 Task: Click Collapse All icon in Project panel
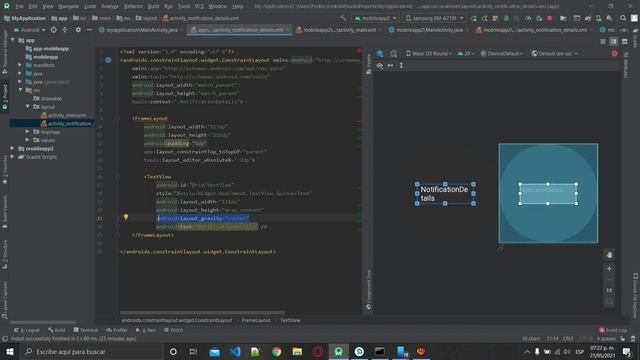pos(64,30)
